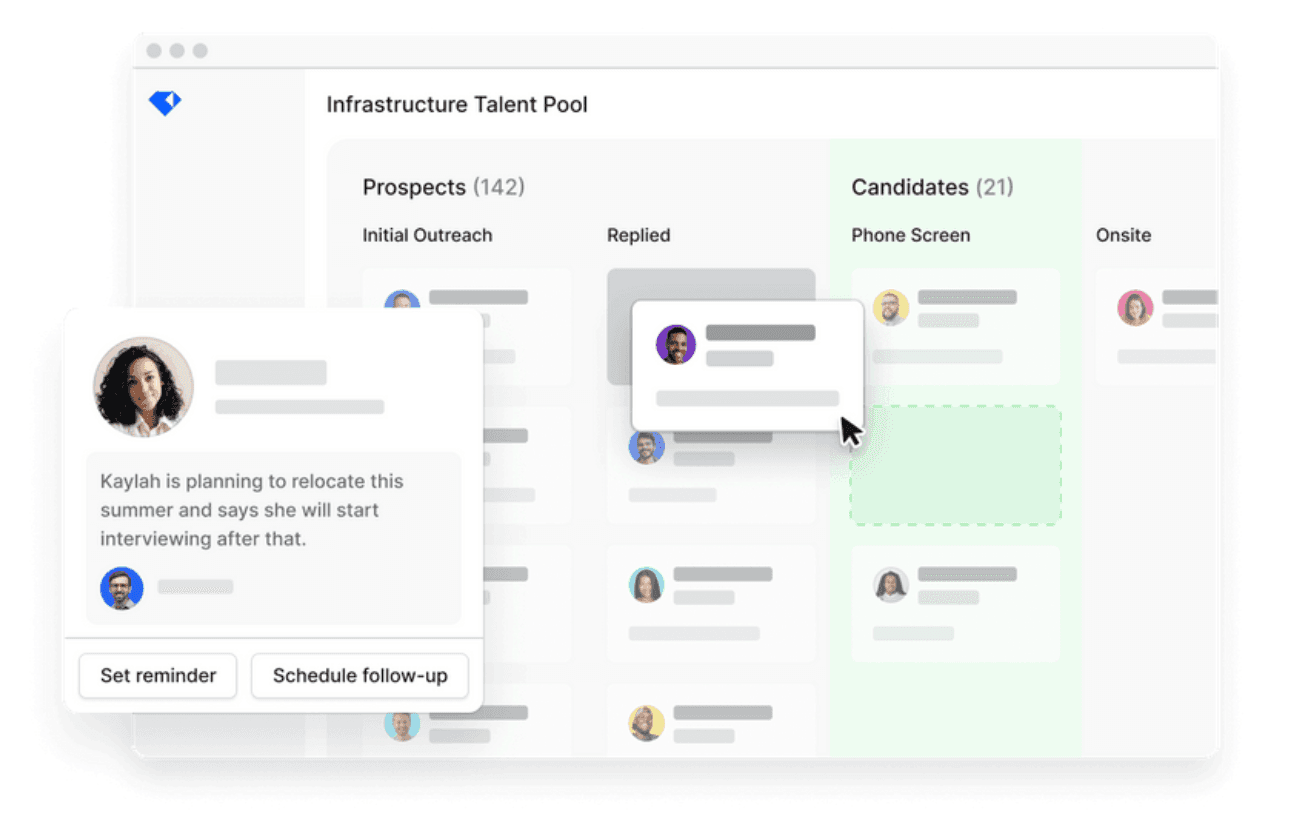The image size is (1294, 816).
Task: Click the avatar of the dragged candidate card
Action: 675,344
